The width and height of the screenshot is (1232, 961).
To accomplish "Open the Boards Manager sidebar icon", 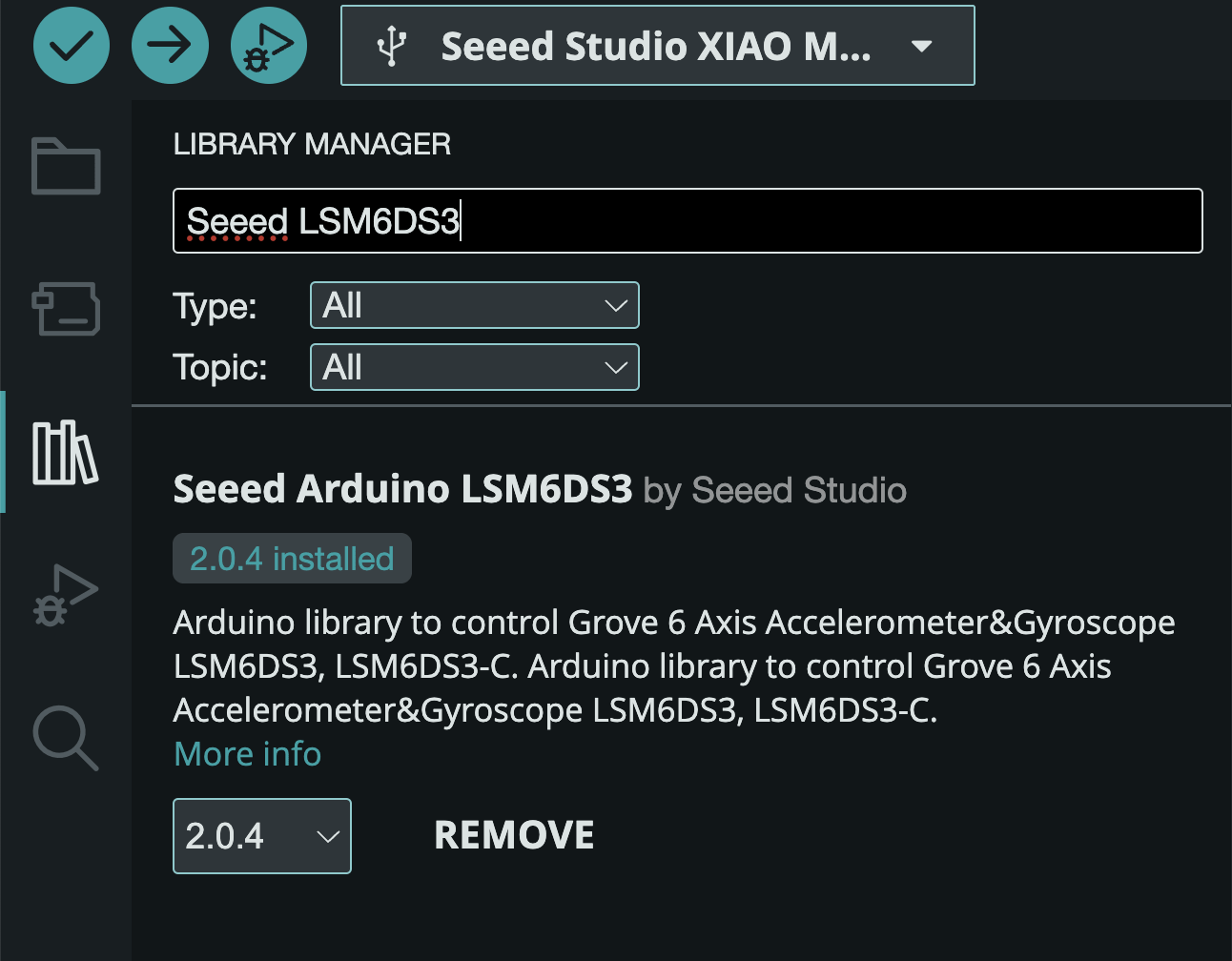I will 66,309.
